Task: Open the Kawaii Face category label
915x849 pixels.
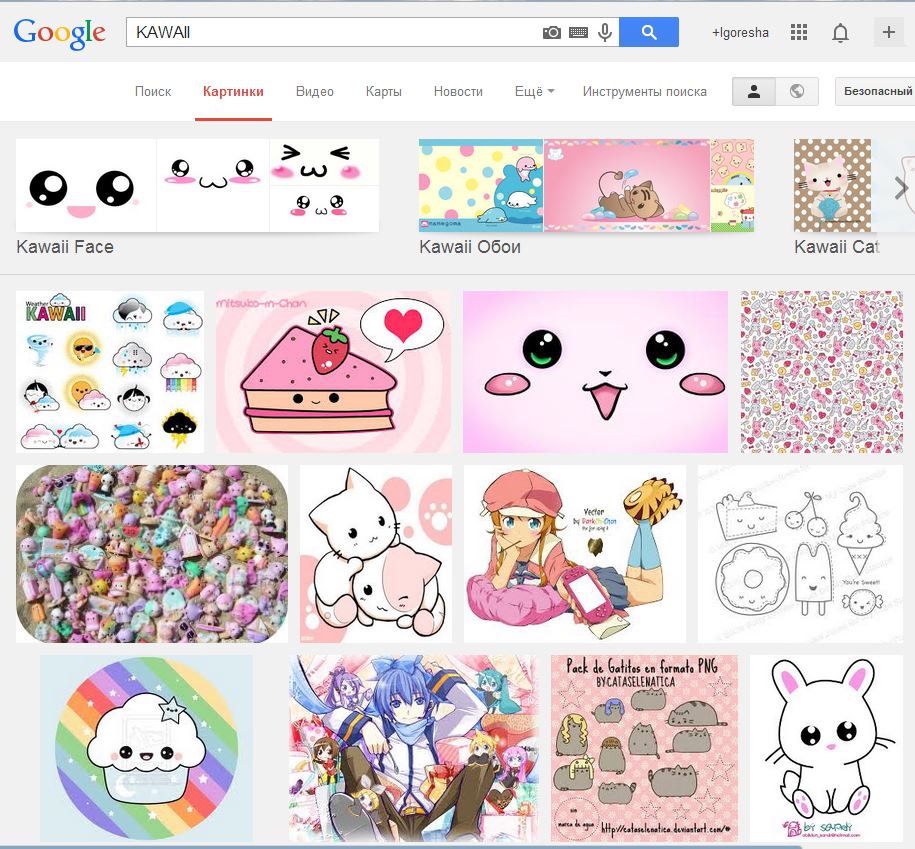Action: (65, 247)
